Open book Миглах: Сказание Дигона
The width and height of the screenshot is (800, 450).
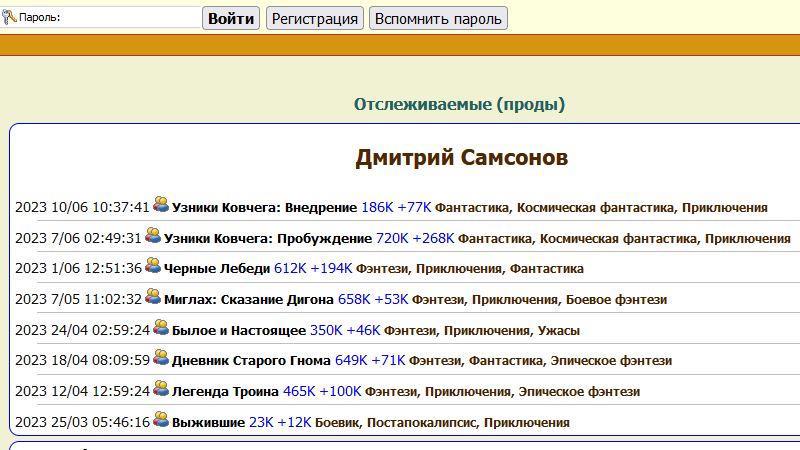pos(248,299)
